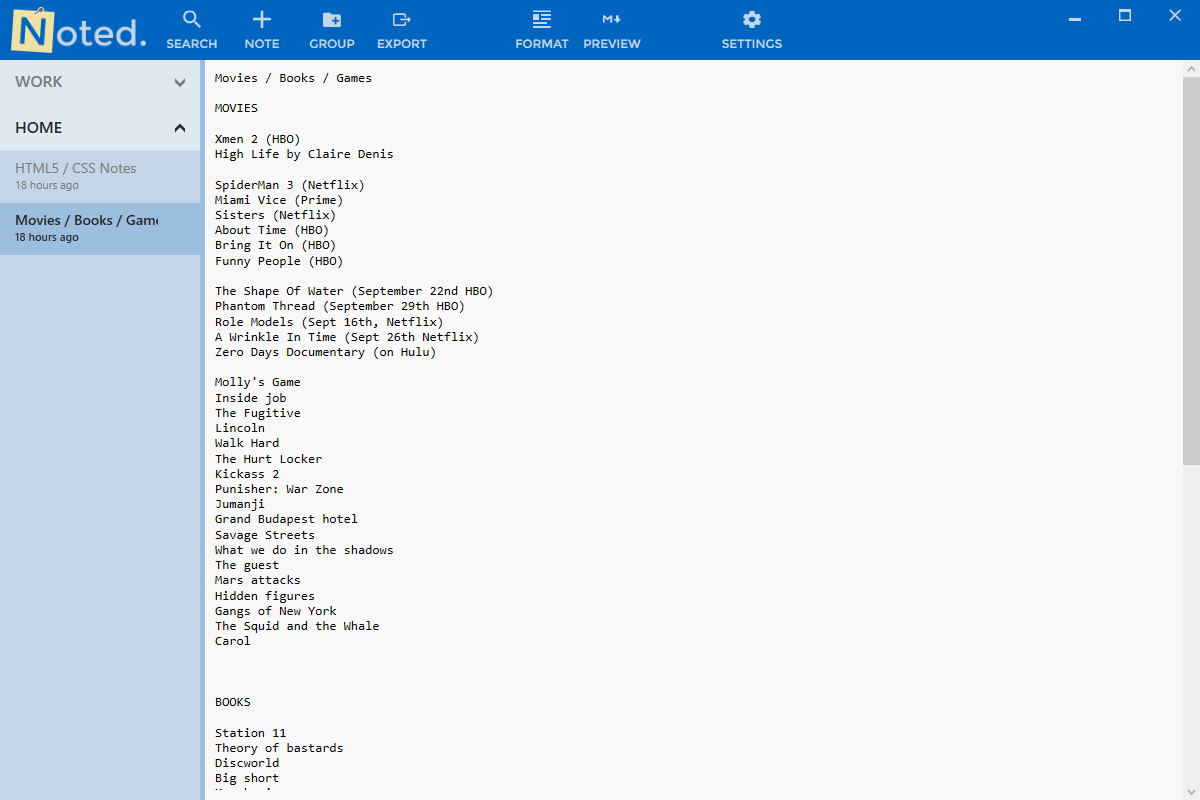This screenshot has width=1200, height=800.
Task: Click on 'Savage Streets' line
Action: [x=265, y=535]
